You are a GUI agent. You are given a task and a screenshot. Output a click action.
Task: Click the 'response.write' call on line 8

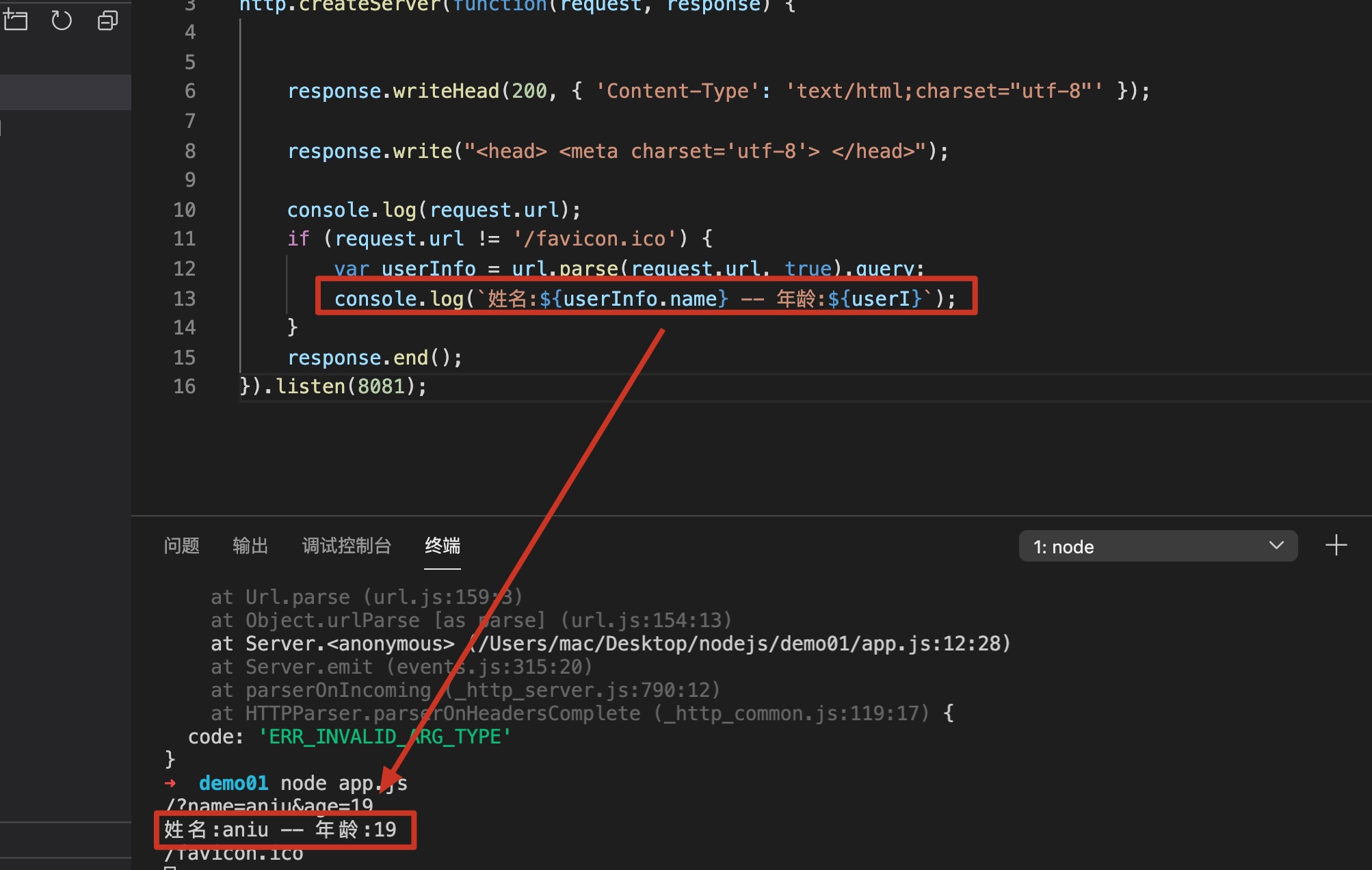click(370, 151)
